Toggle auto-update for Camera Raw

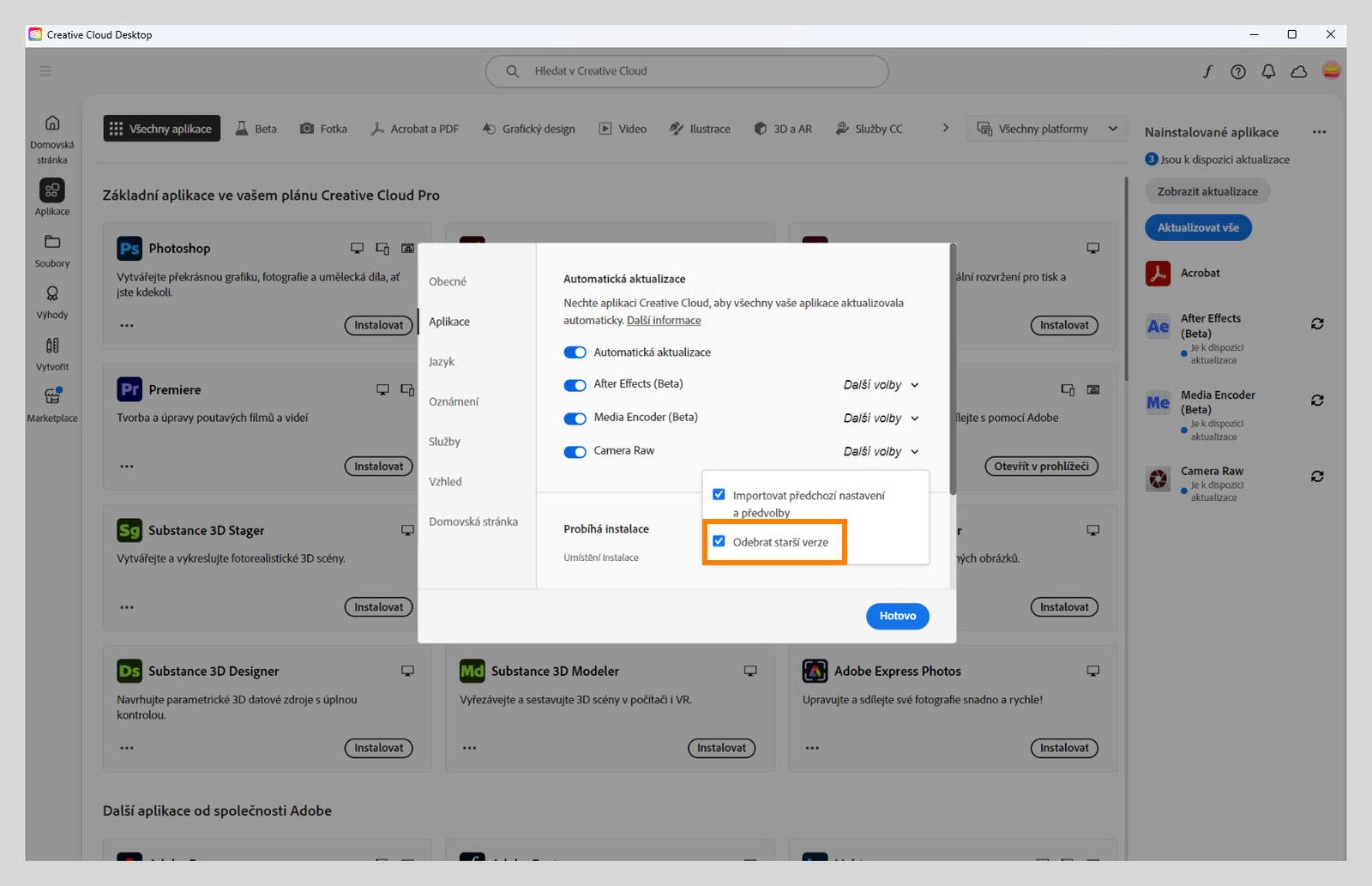[x=575, y=452]
